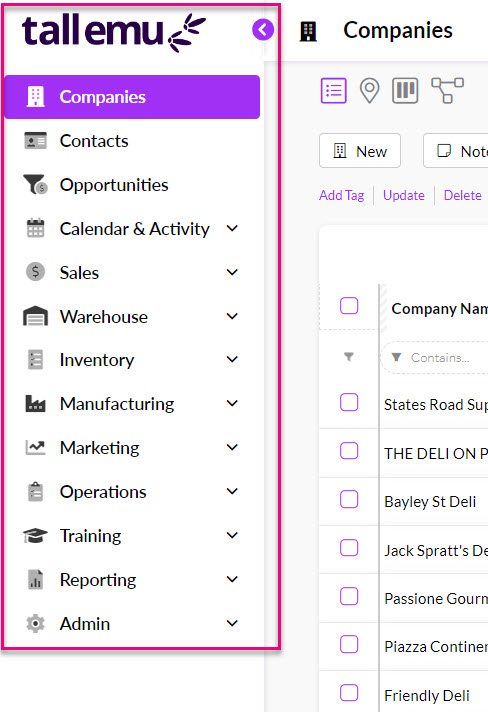Tick the select-all checkbox in header
The height and width of the screenshot is (712, 488).
pos(349,306)
